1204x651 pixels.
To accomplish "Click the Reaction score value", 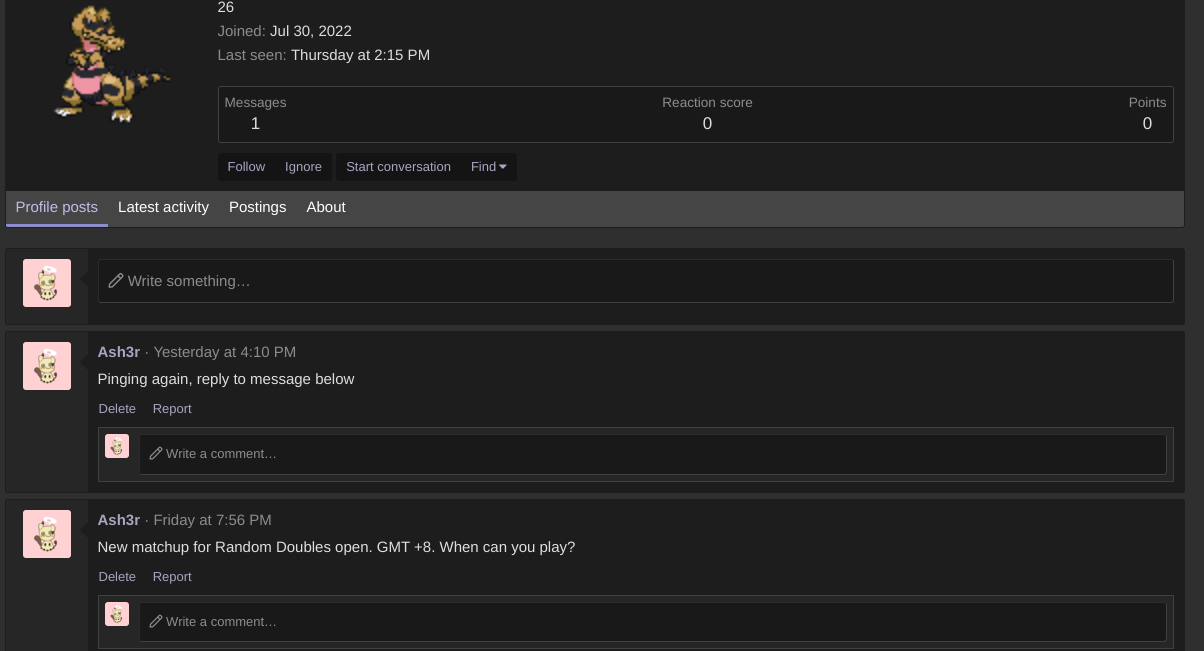I will click(x=707, y=124).
